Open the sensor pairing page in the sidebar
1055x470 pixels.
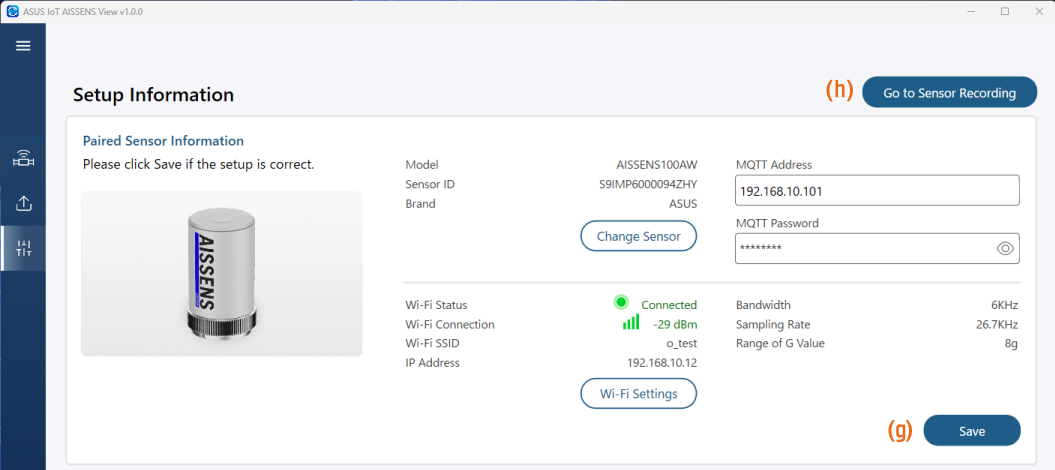24,159
